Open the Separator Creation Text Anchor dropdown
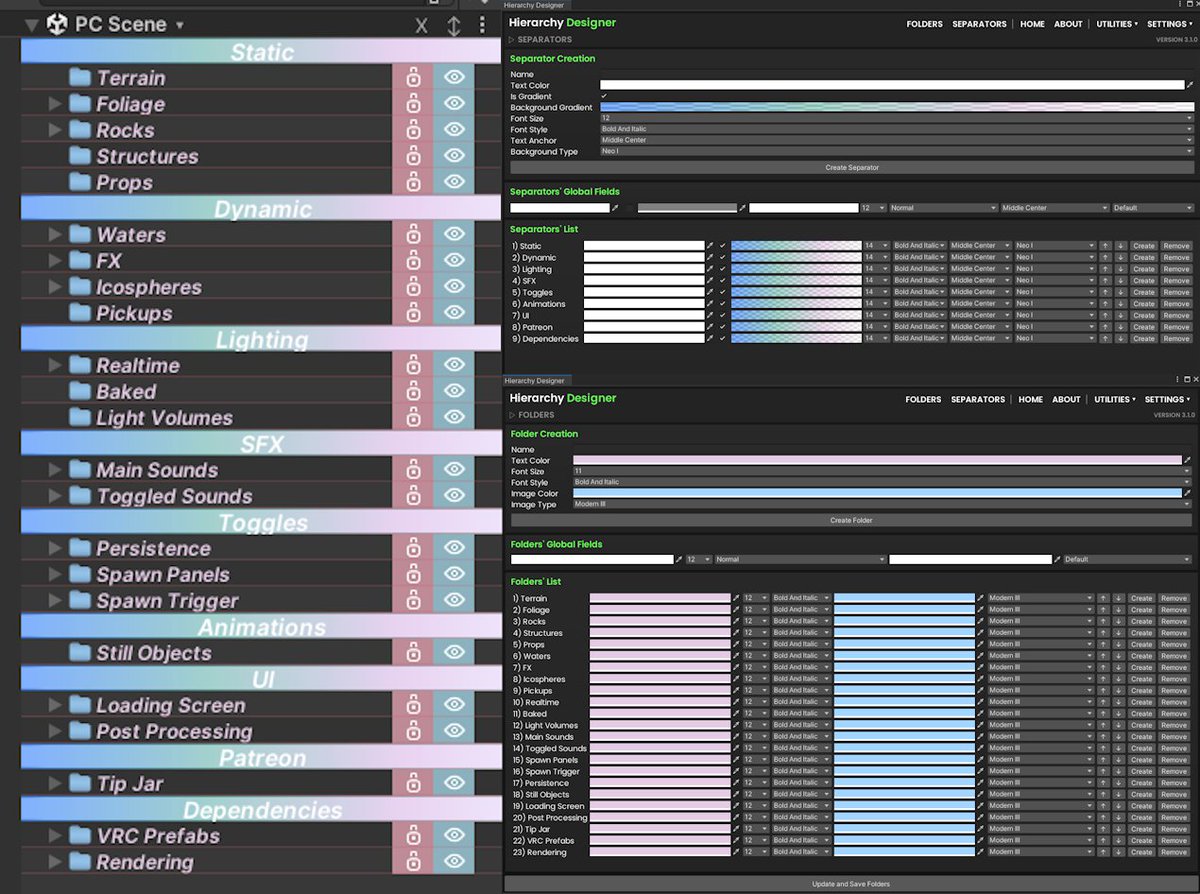 897,140
